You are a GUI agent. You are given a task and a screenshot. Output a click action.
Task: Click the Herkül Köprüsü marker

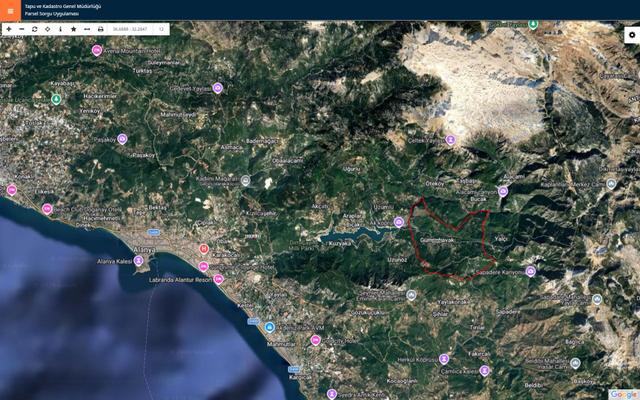pyautogui.click(x=444, y=359)
